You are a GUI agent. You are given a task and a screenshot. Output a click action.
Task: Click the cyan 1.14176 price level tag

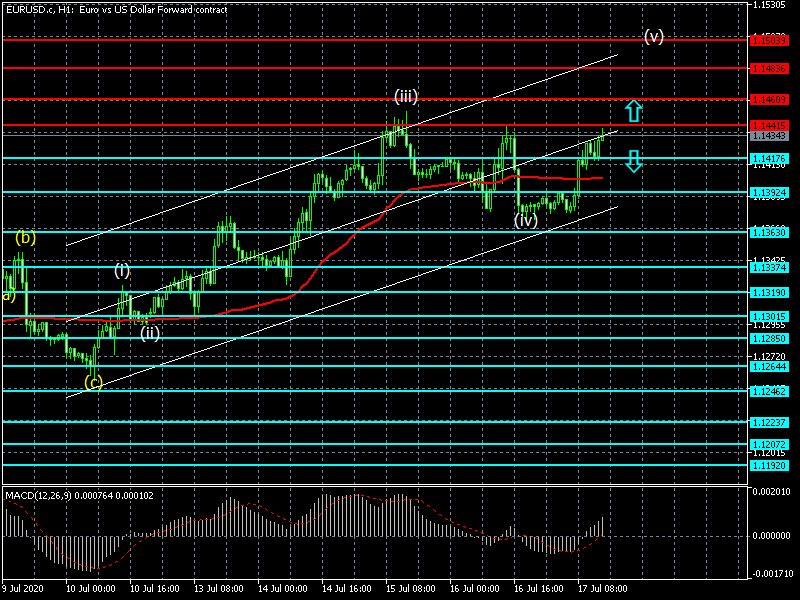(x=769, y=159)
